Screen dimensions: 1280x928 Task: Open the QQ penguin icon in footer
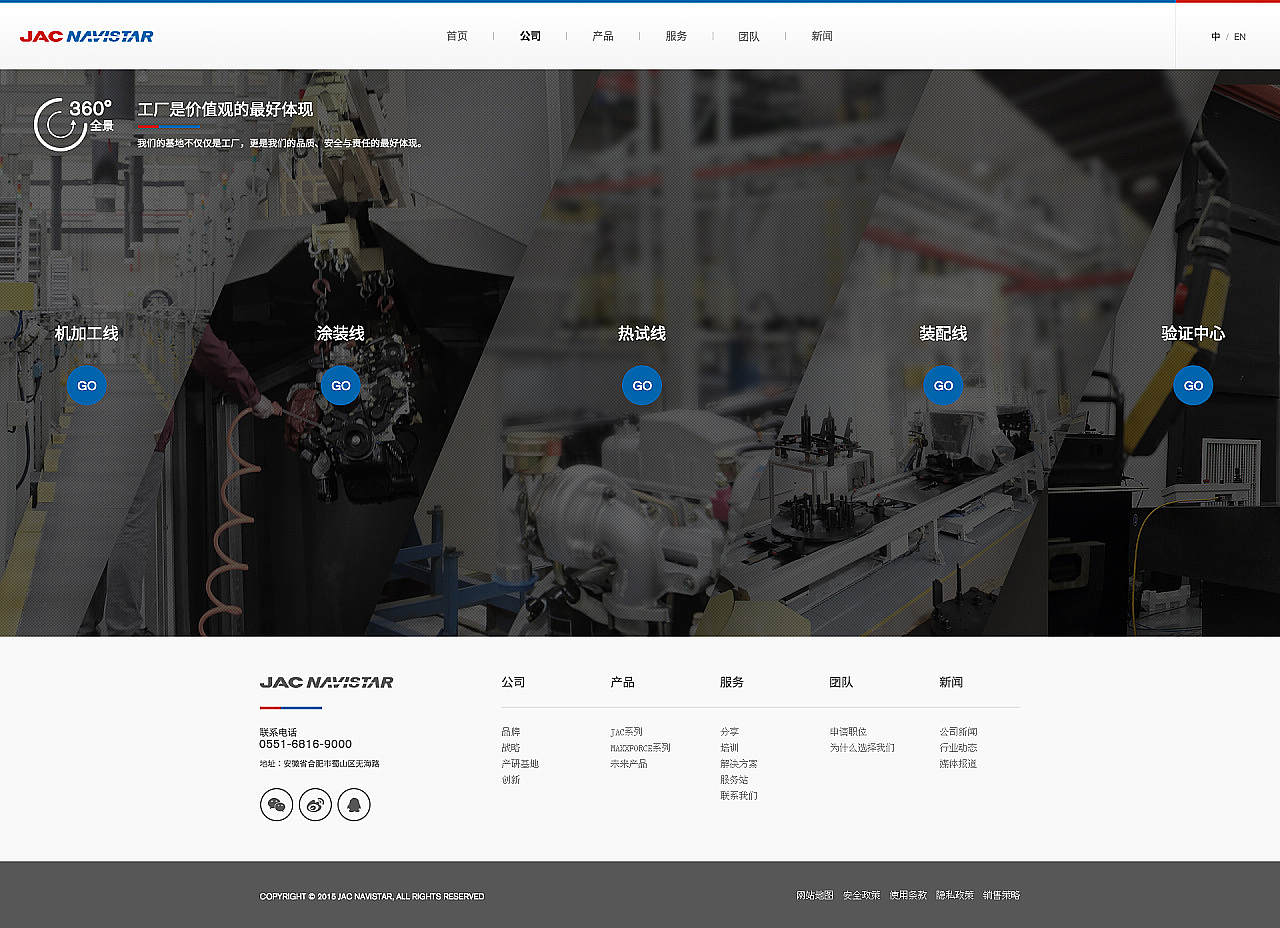(x=354, y=804)
